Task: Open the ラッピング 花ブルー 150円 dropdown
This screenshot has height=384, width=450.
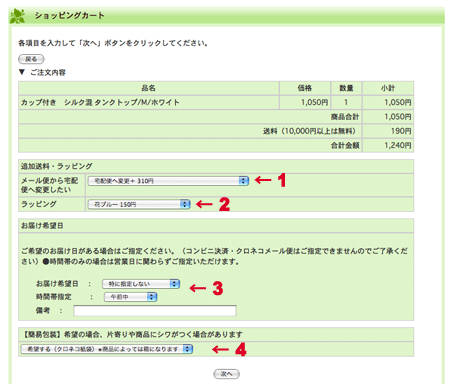Action: coord(139,204)
